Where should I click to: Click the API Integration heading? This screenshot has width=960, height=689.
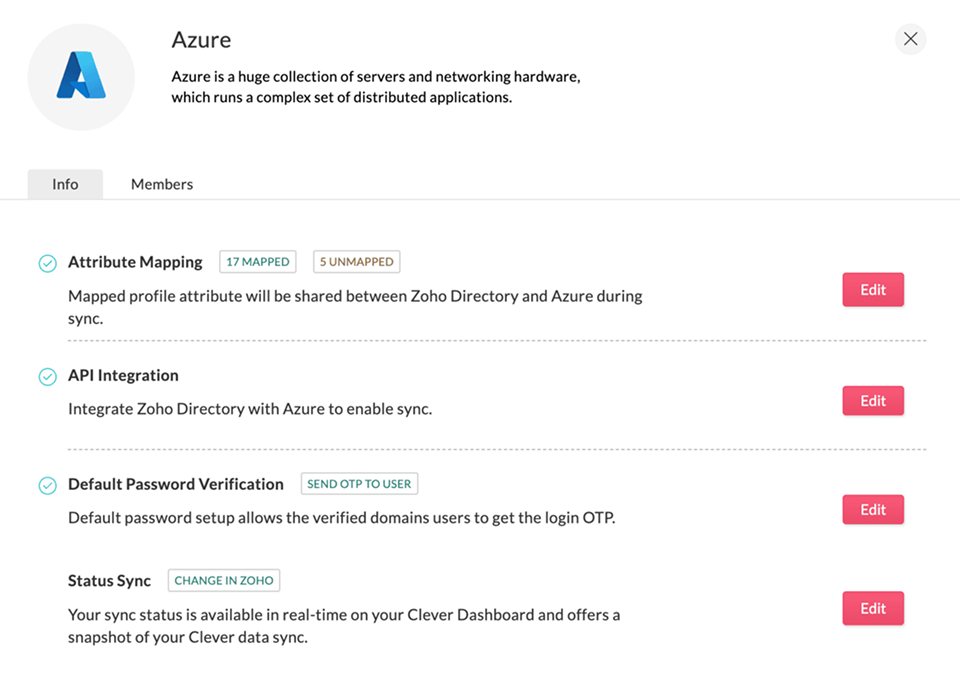(x=123, y=376)
